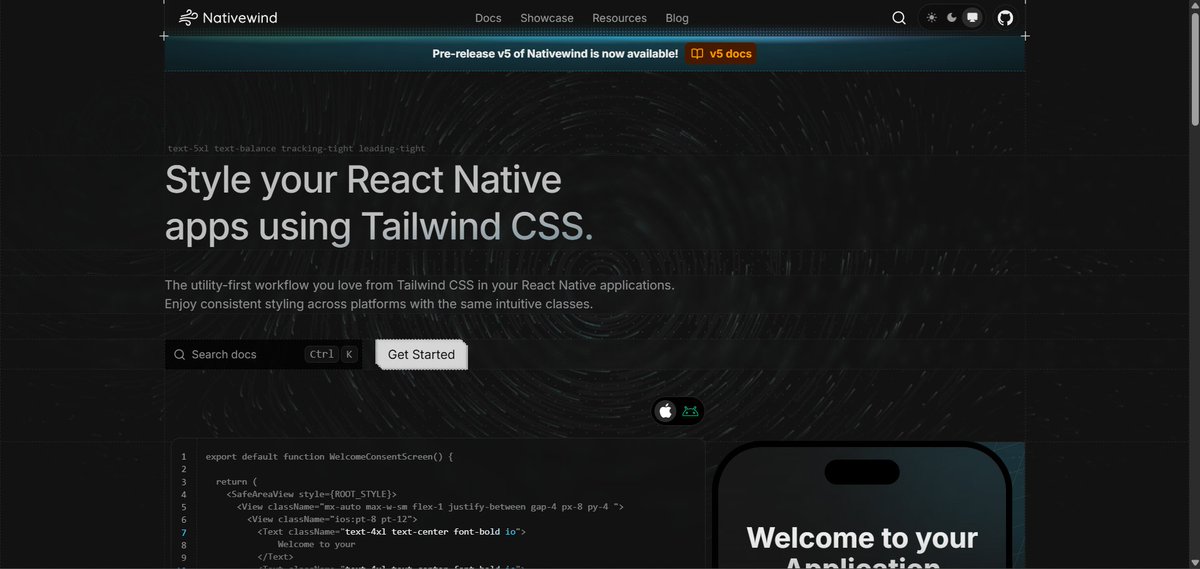Click line number 1 in code gutter

coord(184,457)
